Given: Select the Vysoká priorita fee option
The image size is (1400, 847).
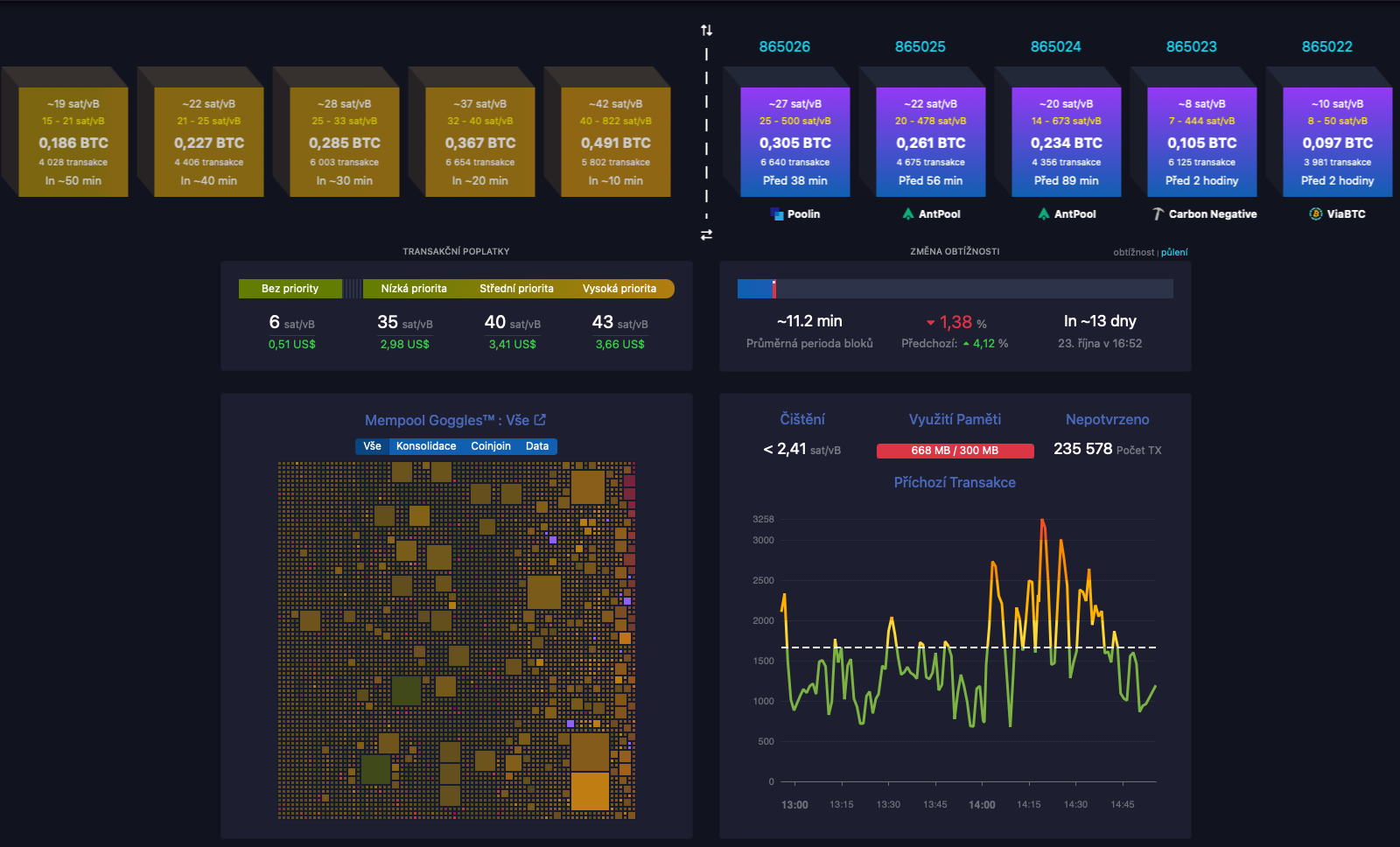Looking at the screenshot, I should coord(622,288).
